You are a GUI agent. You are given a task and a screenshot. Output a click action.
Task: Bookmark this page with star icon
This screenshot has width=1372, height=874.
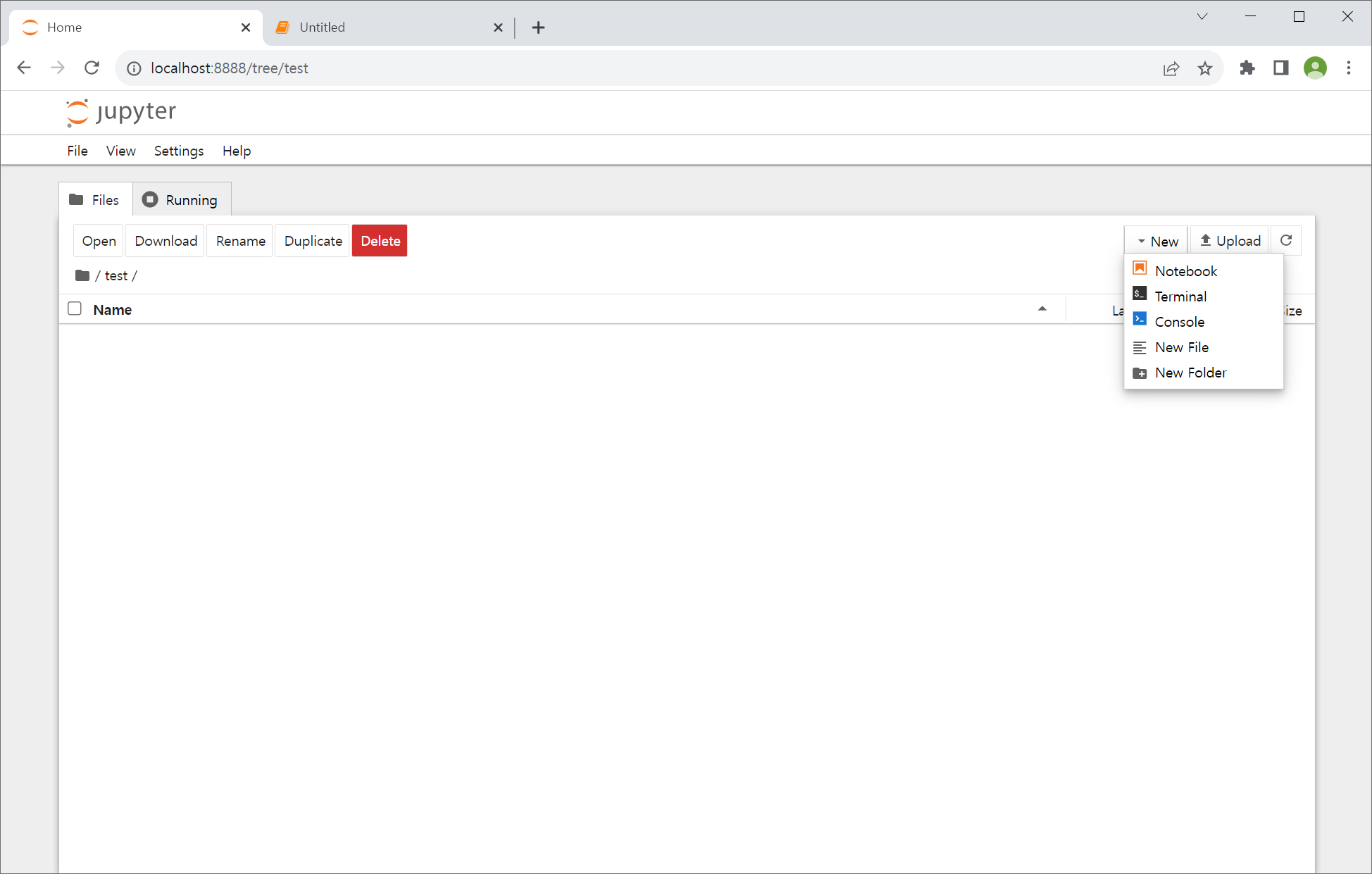click(x=1205, y=68)
